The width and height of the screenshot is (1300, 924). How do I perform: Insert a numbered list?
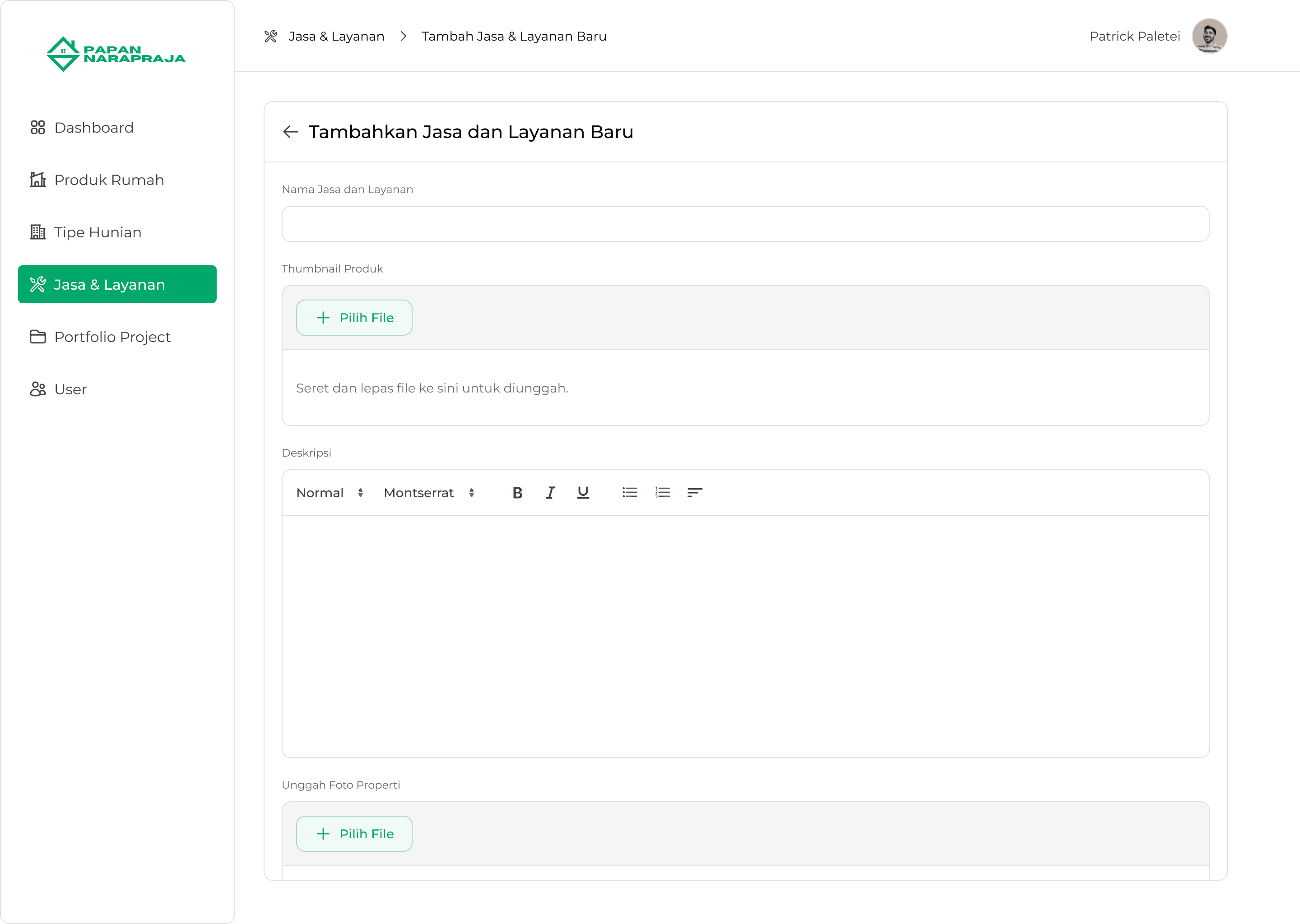tap(663, 493)
